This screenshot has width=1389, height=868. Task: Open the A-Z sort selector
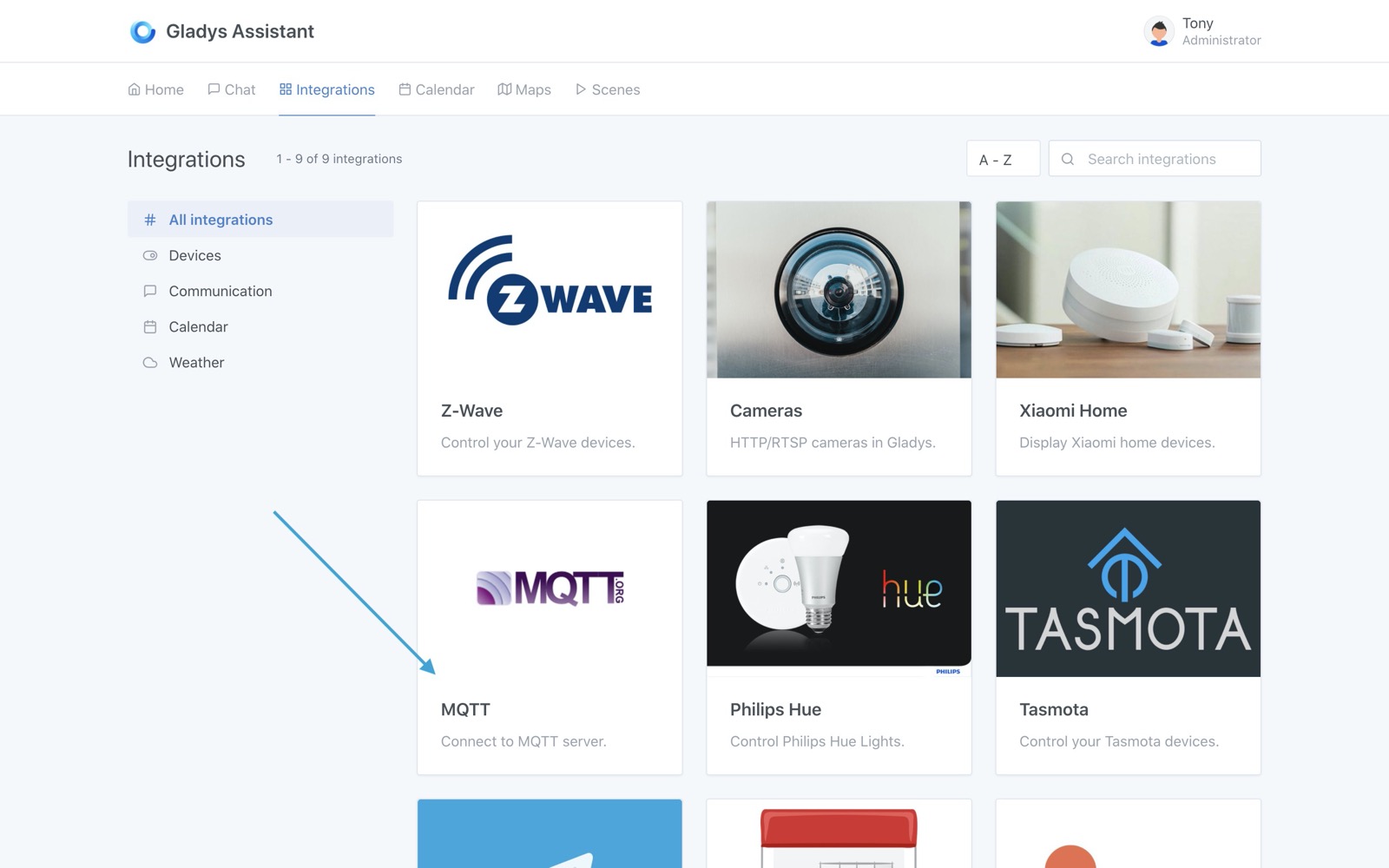pyautogui.click(x=1003, y=159)
